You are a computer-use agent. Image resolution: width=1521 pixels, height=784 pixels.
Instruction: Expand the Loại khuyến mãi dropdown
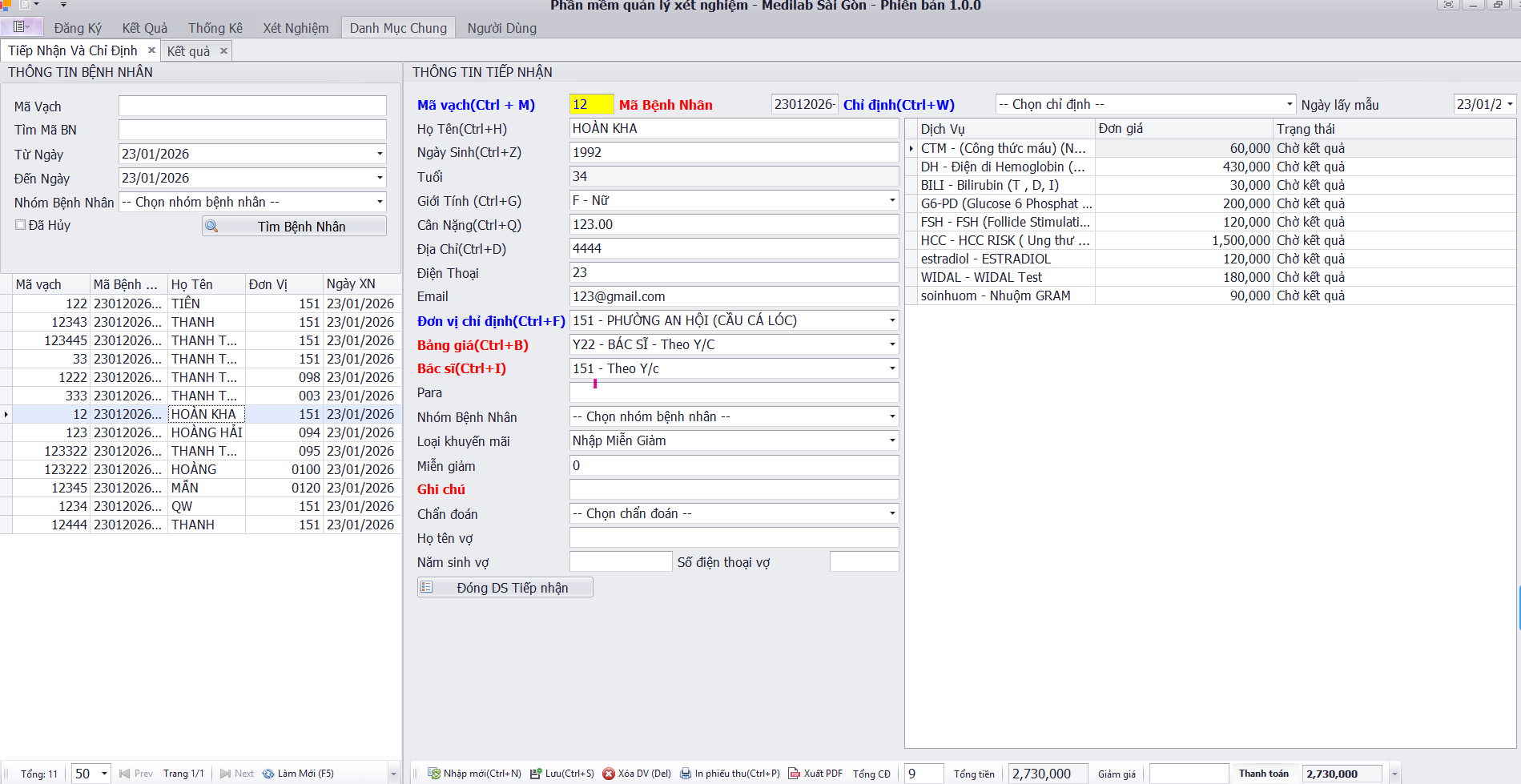point(891,440)
